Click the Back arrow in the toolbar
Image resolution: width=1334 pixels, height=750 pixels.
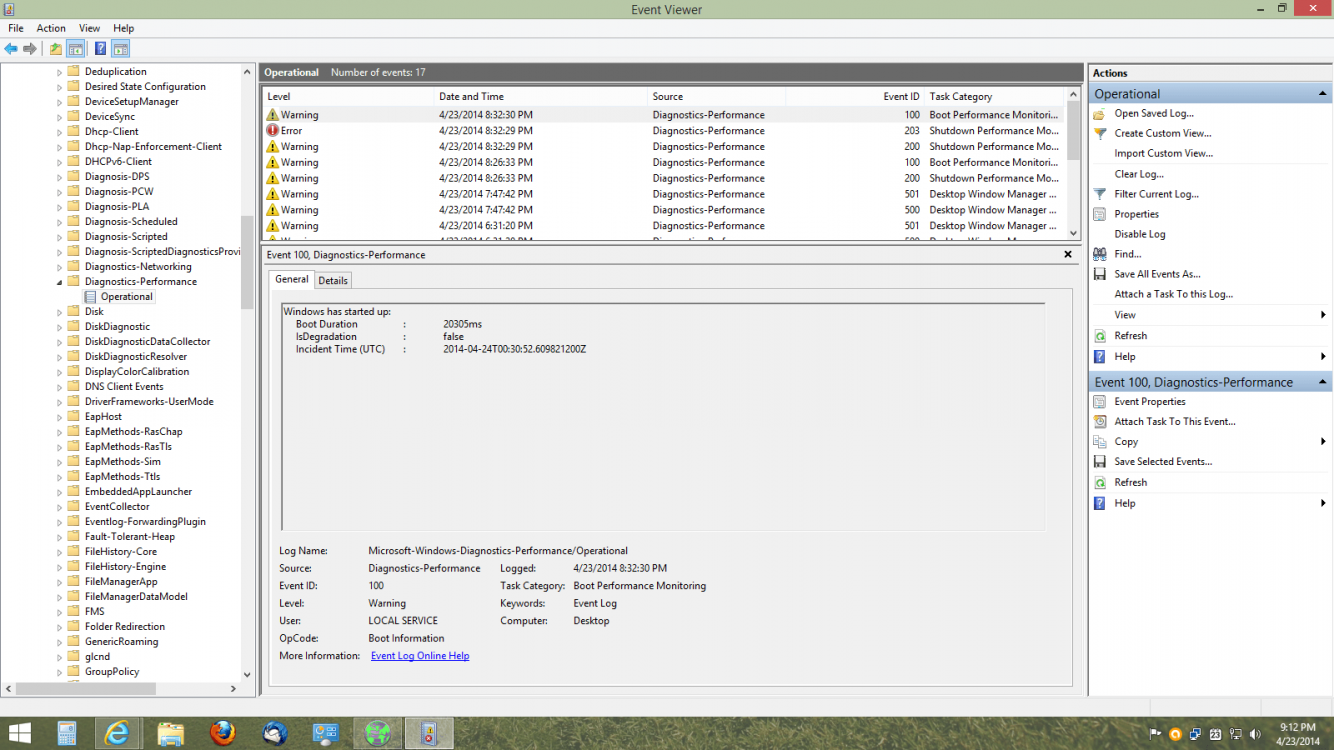[11, 49]
